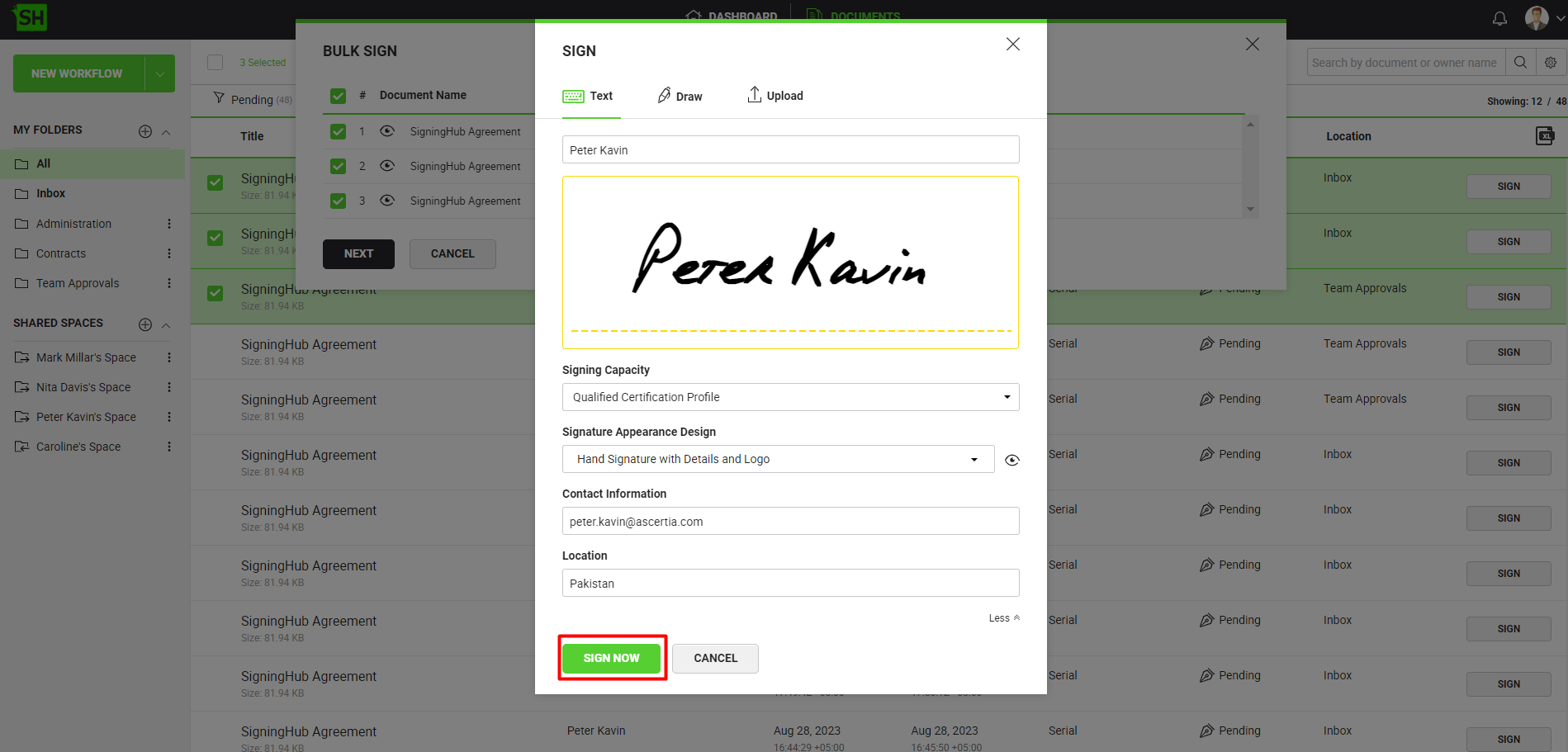1568x752 pixels.
Task: Click the notifications bell icon
Action: pos(1499,18)
